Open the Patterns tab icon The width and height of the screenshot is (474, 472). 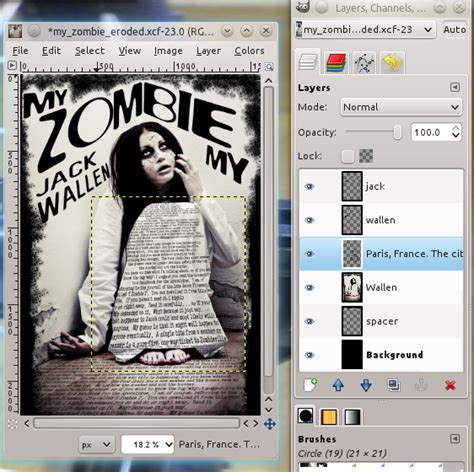pyautogui.click(x=328, y=417)
